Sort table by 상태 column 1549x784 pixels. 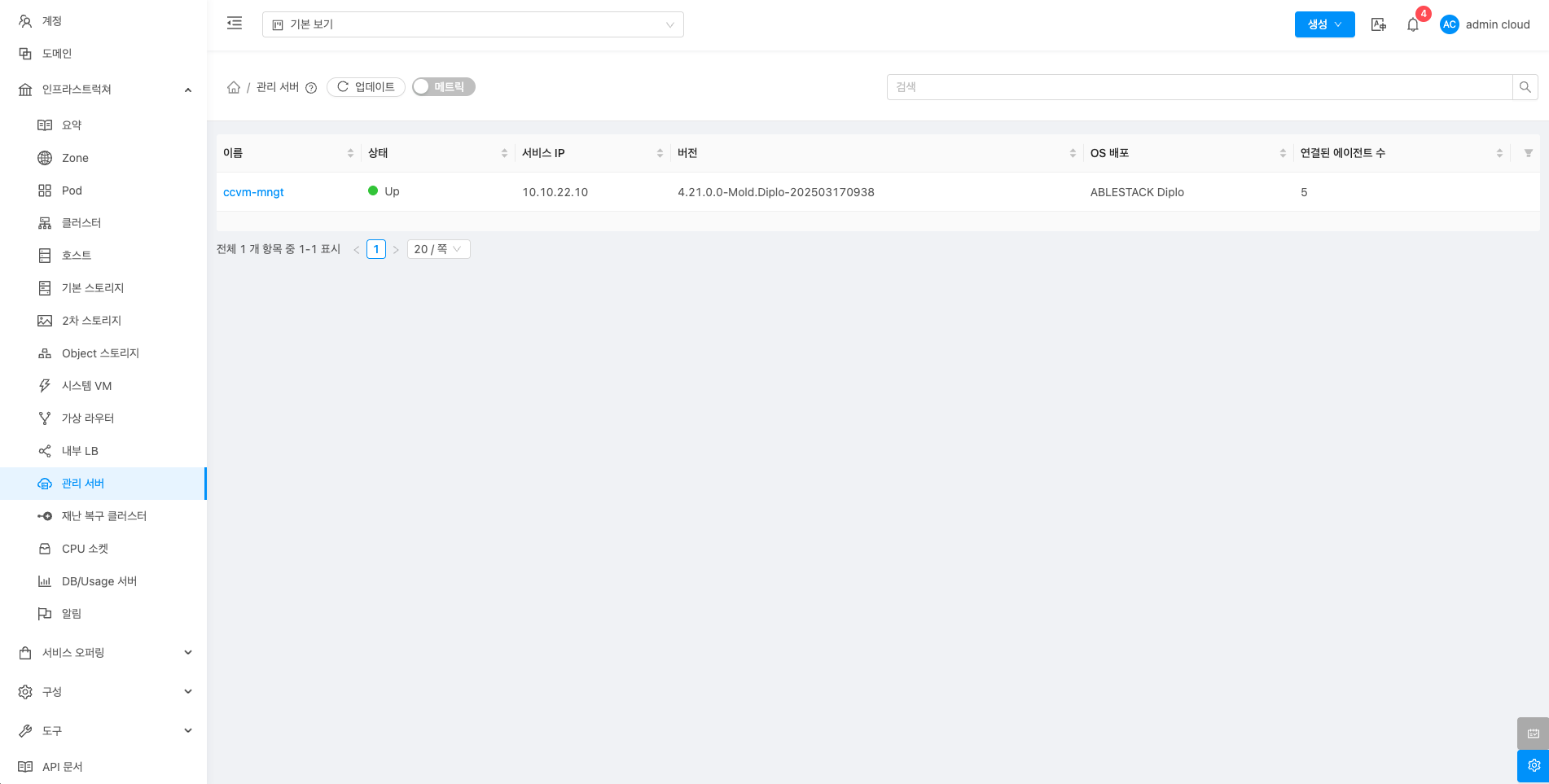tap(504, 153)
